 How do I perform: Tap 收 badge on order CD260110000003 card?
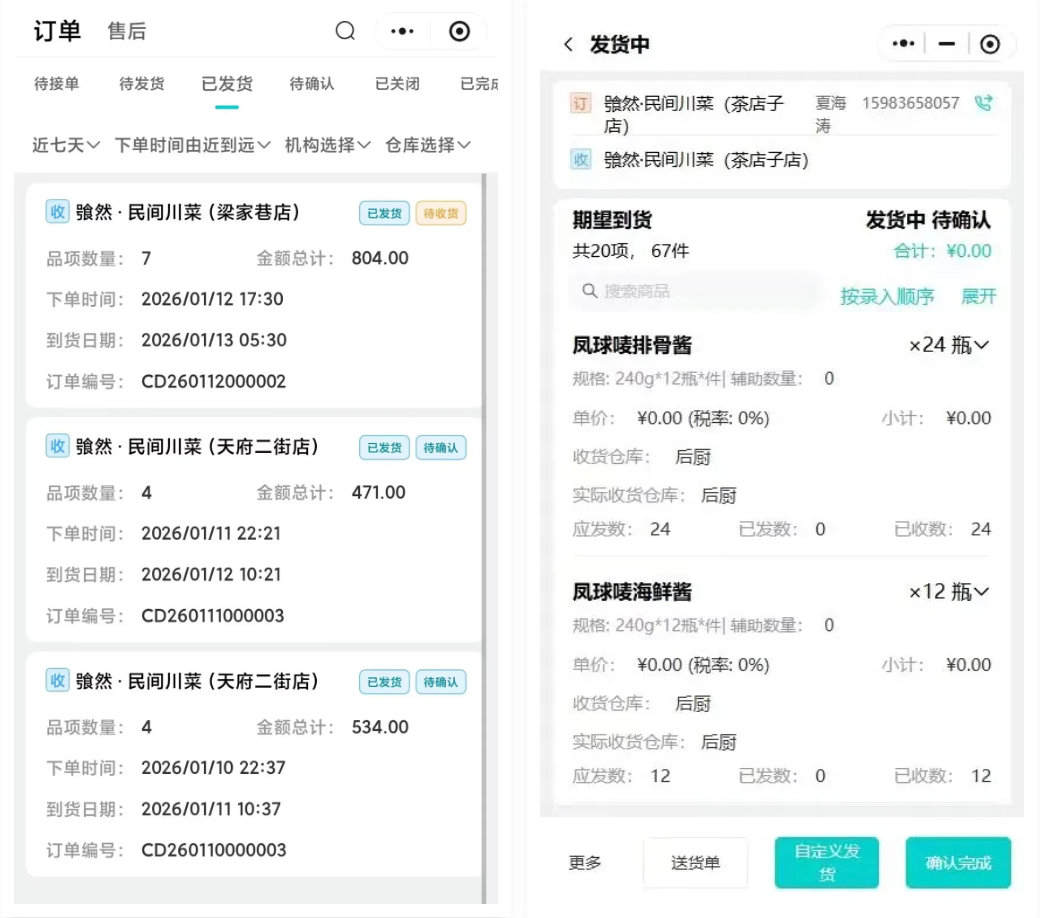pyautogui.click(x=58, y=681)
